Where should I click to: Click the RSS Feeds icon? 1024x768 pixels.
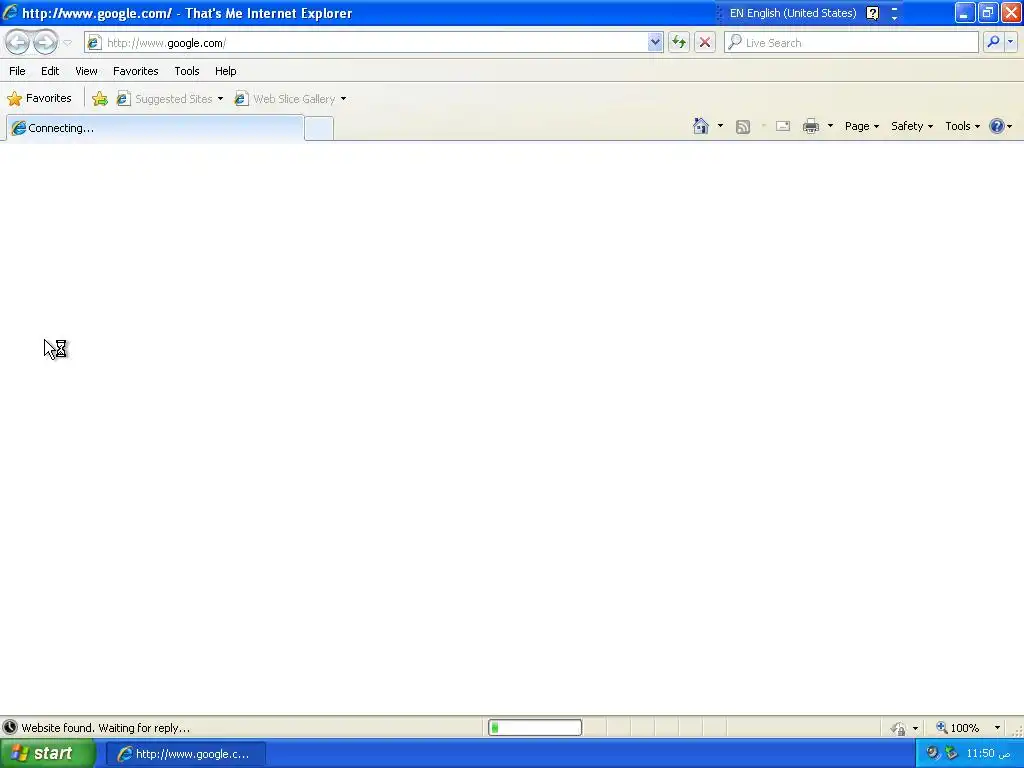point(743,127)
